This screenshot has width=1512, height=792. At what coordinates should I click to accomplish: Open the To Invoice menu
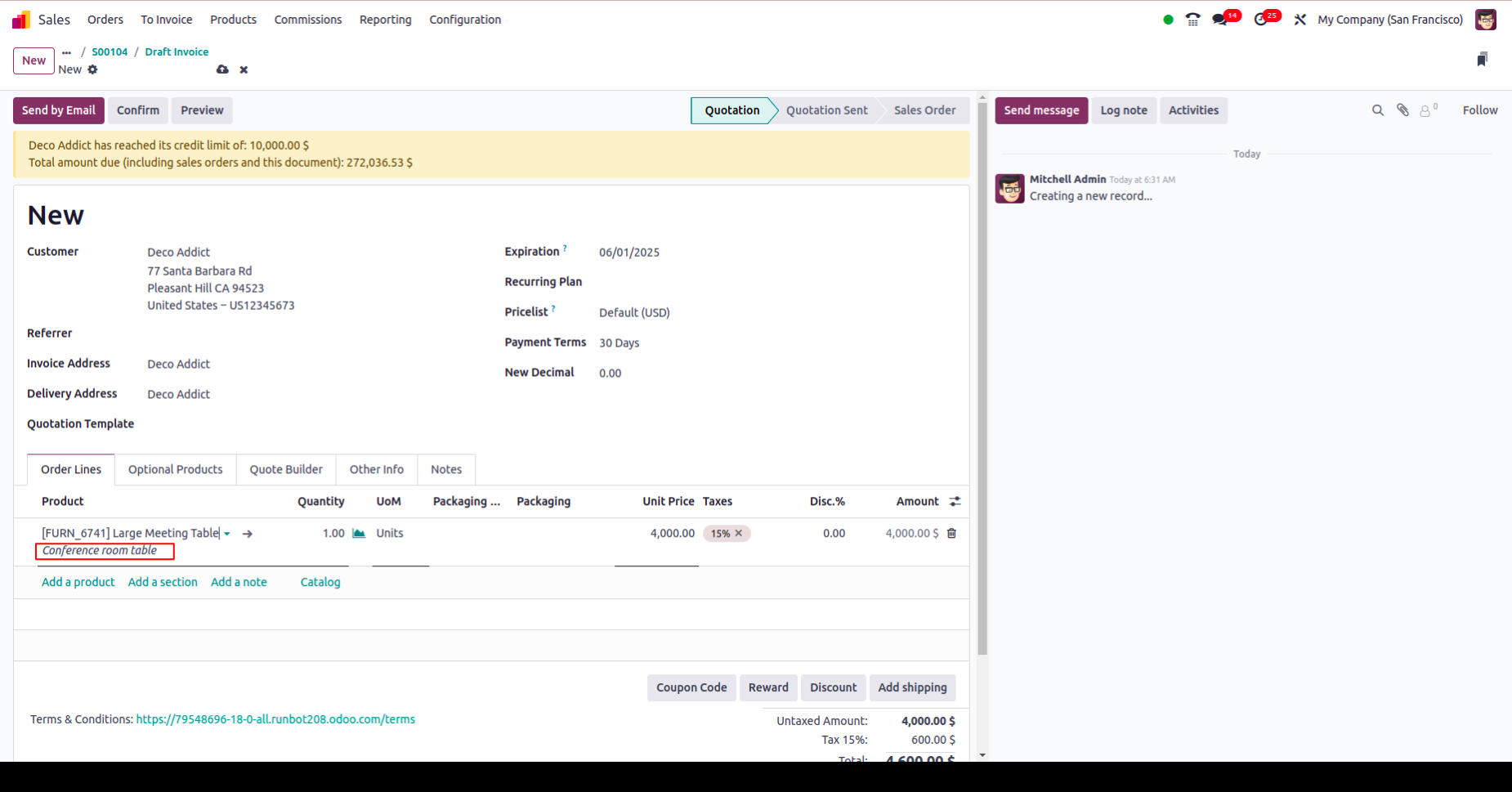[x=167, y=20]
